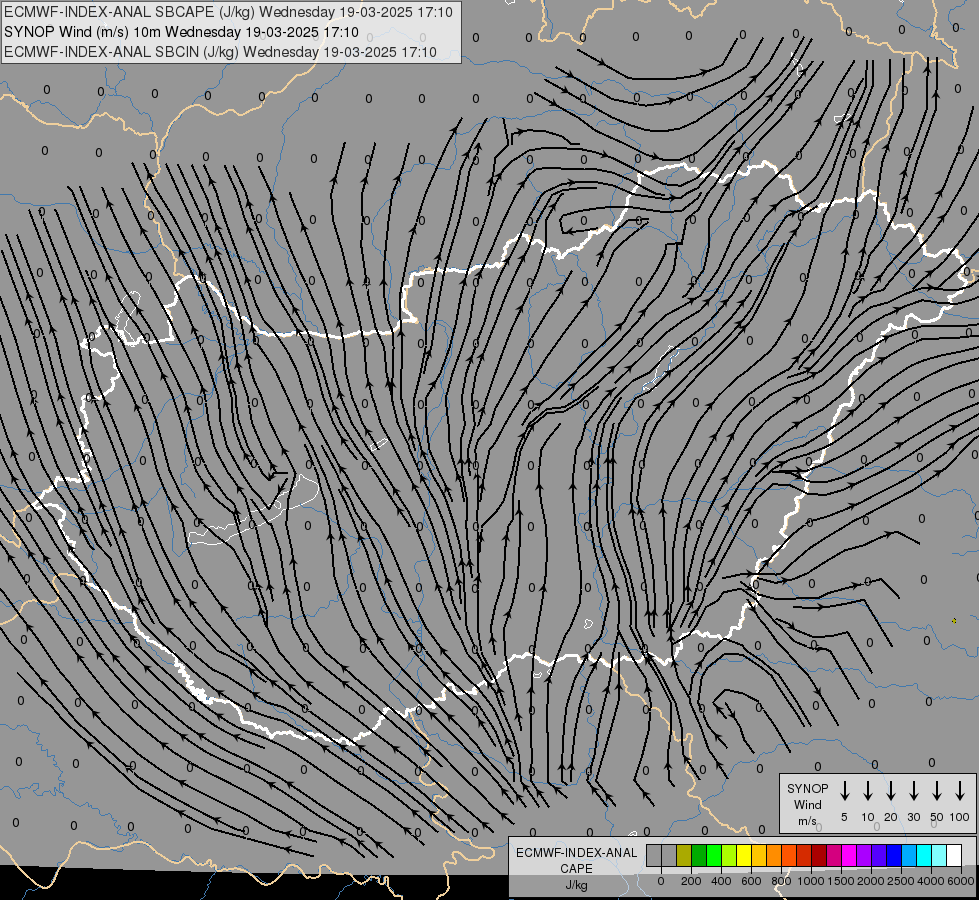Click the 0 tick label on CAPE scale
The width and height of the screenshot is (979, 900).
coord(661,881)
